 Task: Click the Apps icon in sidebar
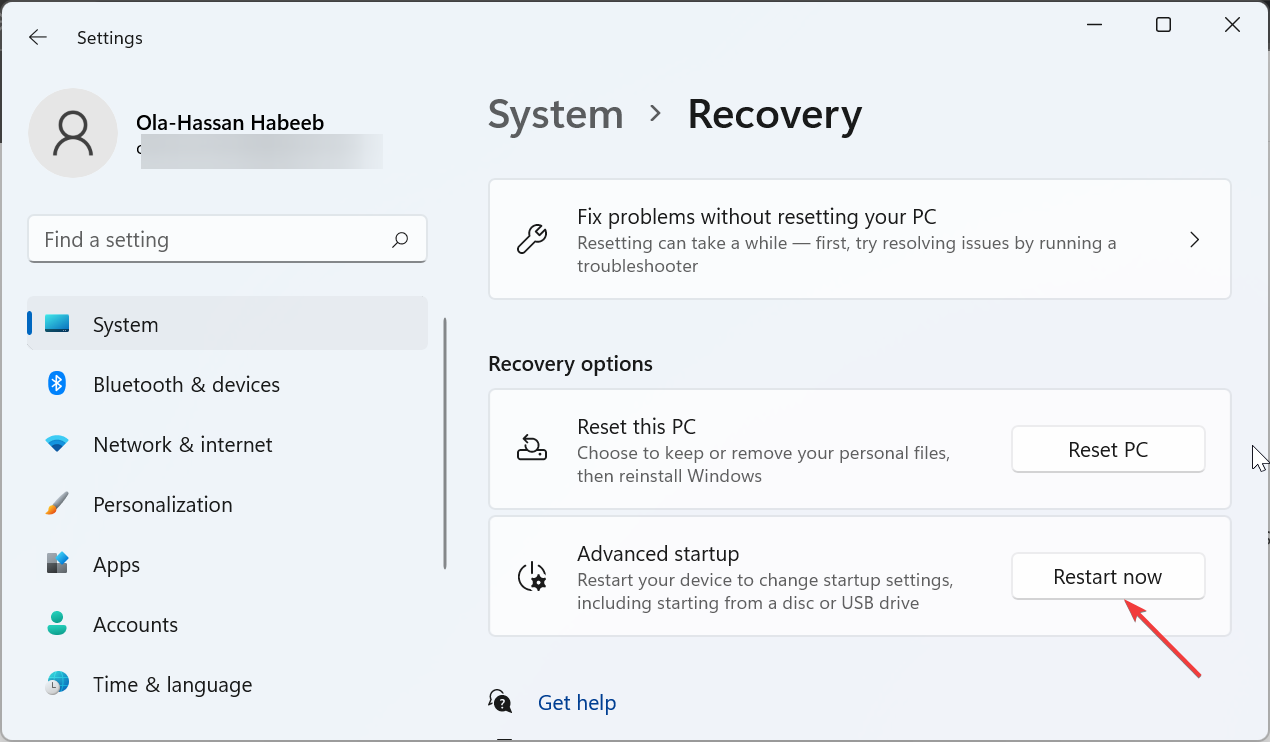click(57, 564)
